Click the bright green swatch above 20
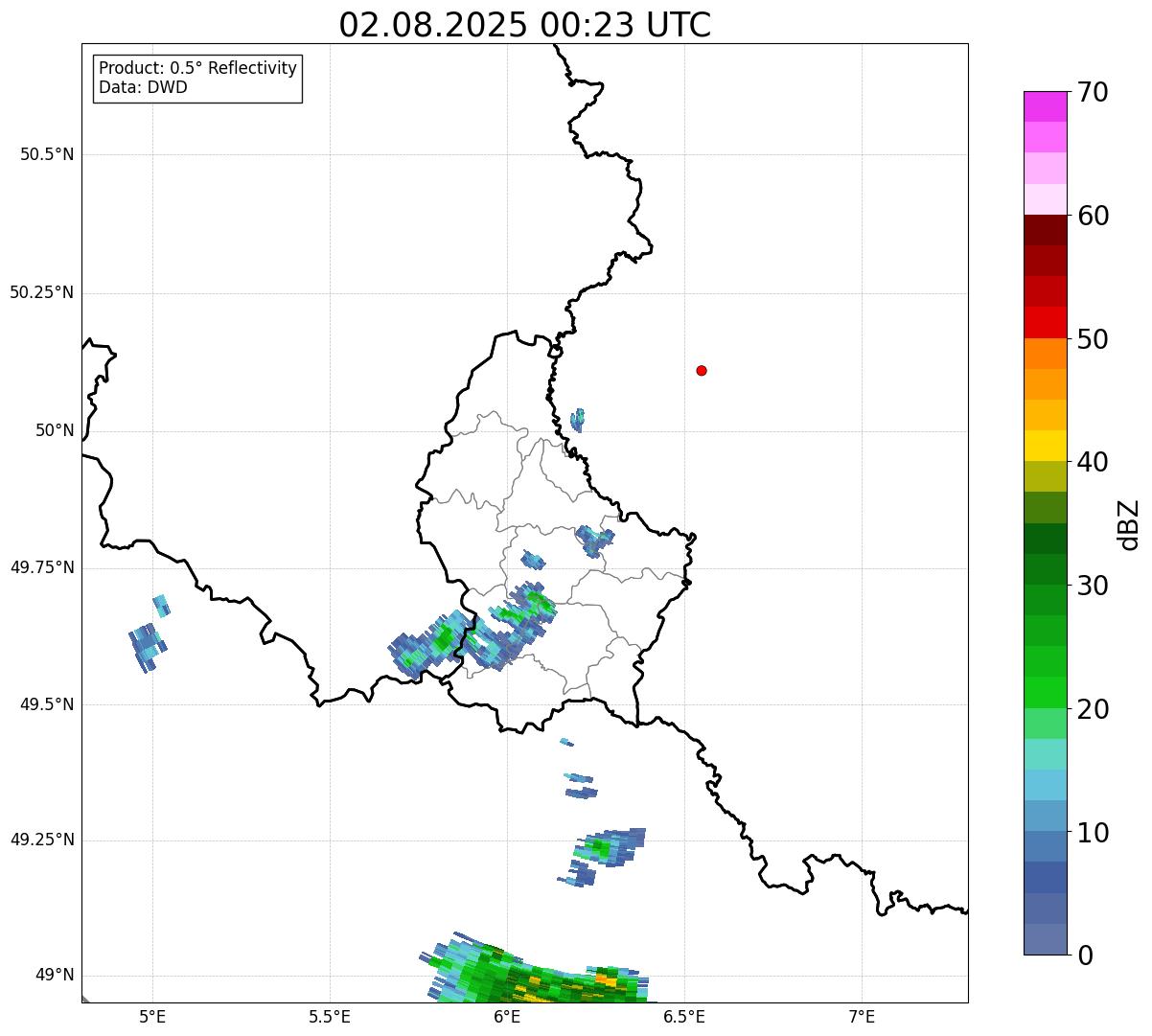 click(1045, 692)
